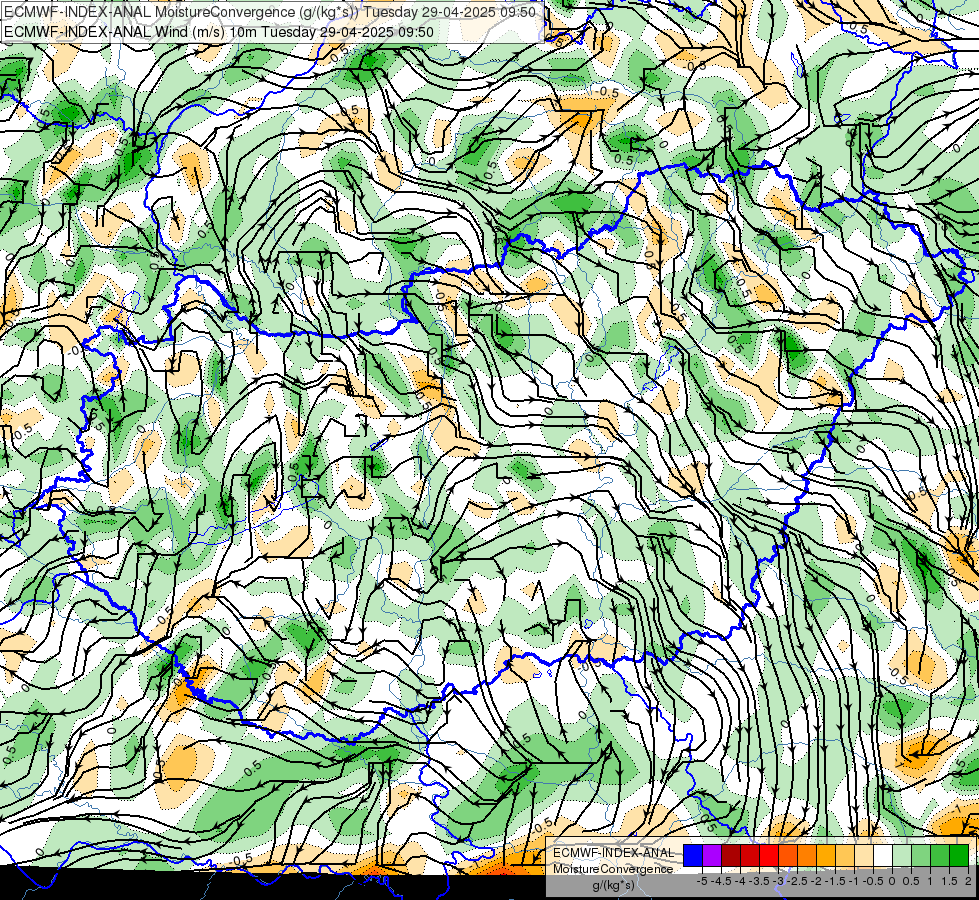Screen dimensions: 979x900
Task: Click the -3 legend tick label
Action: pyautogui.click(x=778, y=881)
